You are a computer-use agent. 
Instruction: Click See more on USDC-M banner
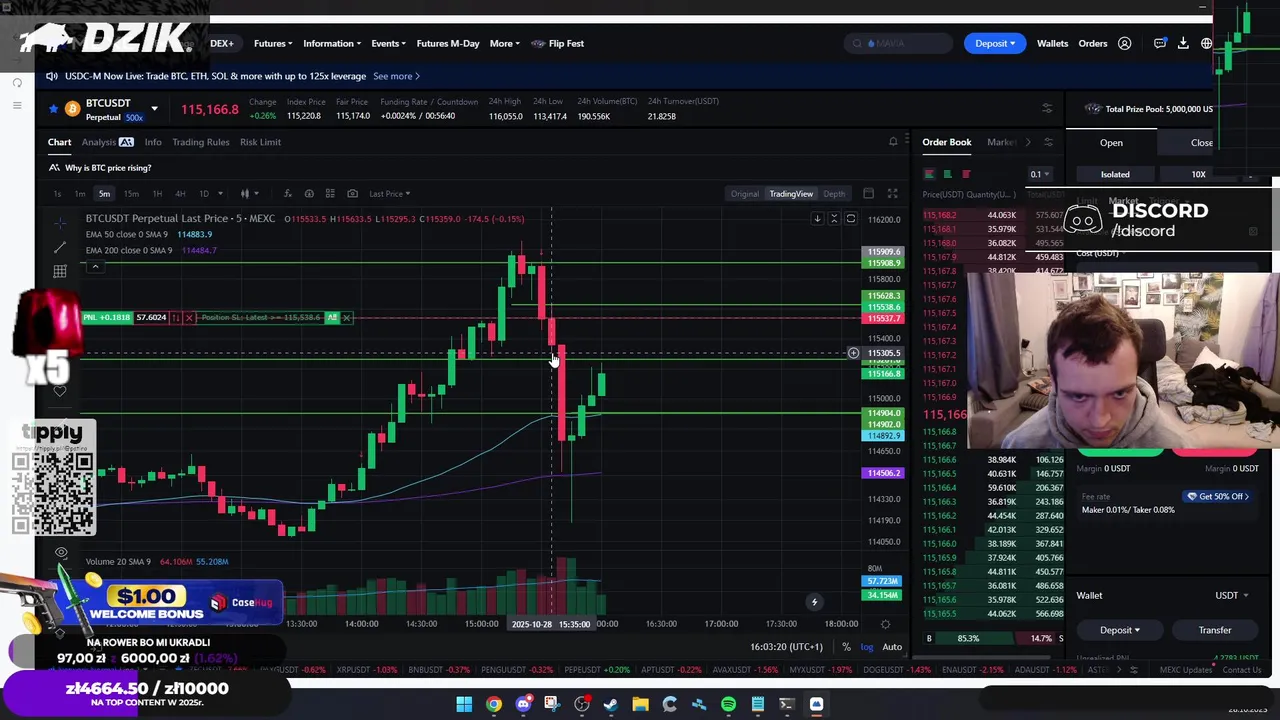396,76
